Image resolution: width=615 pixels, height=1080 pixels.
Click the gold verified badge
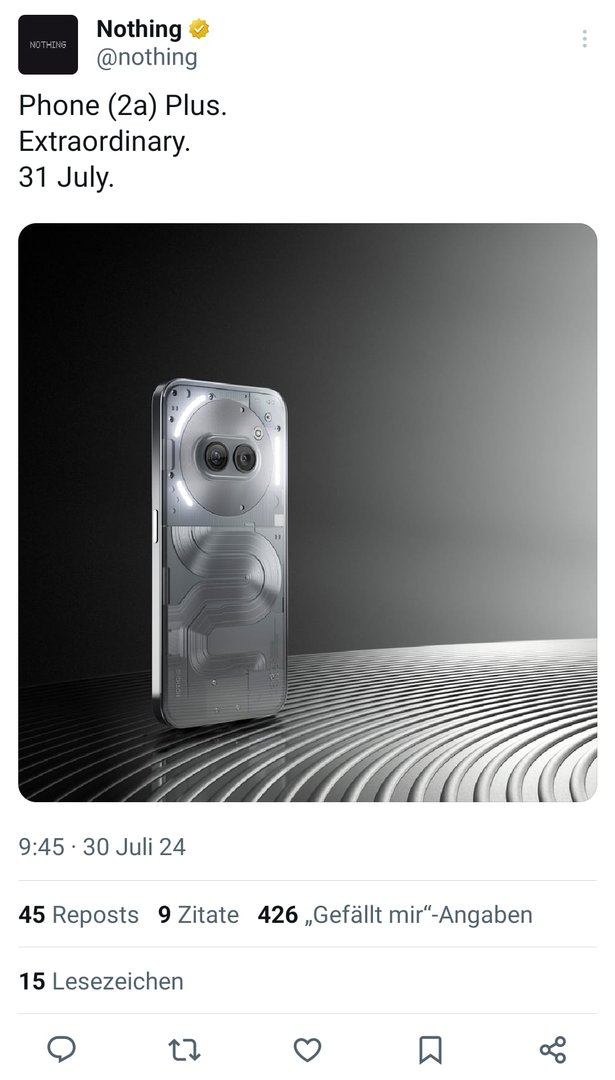[199, 30]
